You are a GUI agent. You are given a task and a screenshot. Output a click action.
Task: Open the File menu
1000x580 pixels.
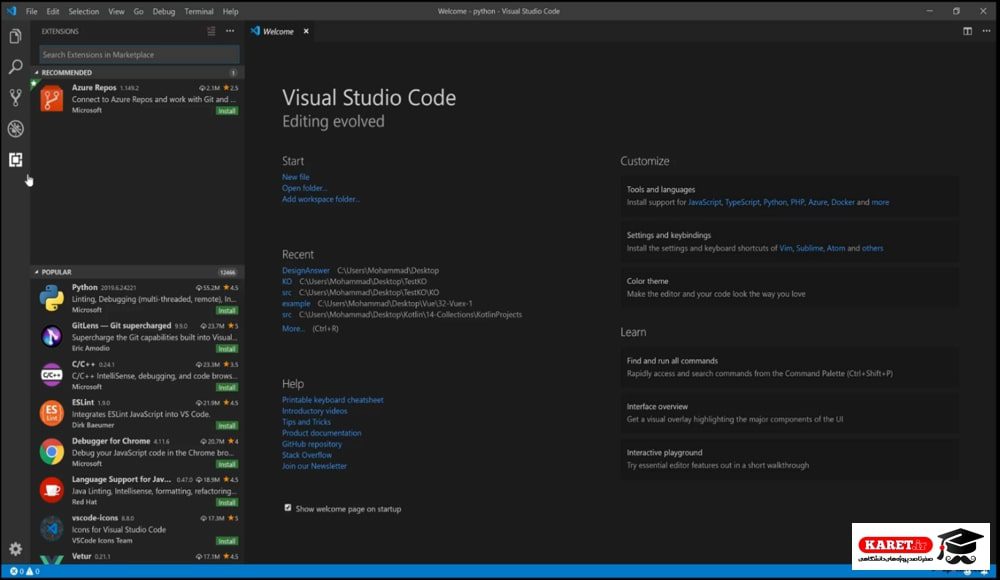(31, 11)
